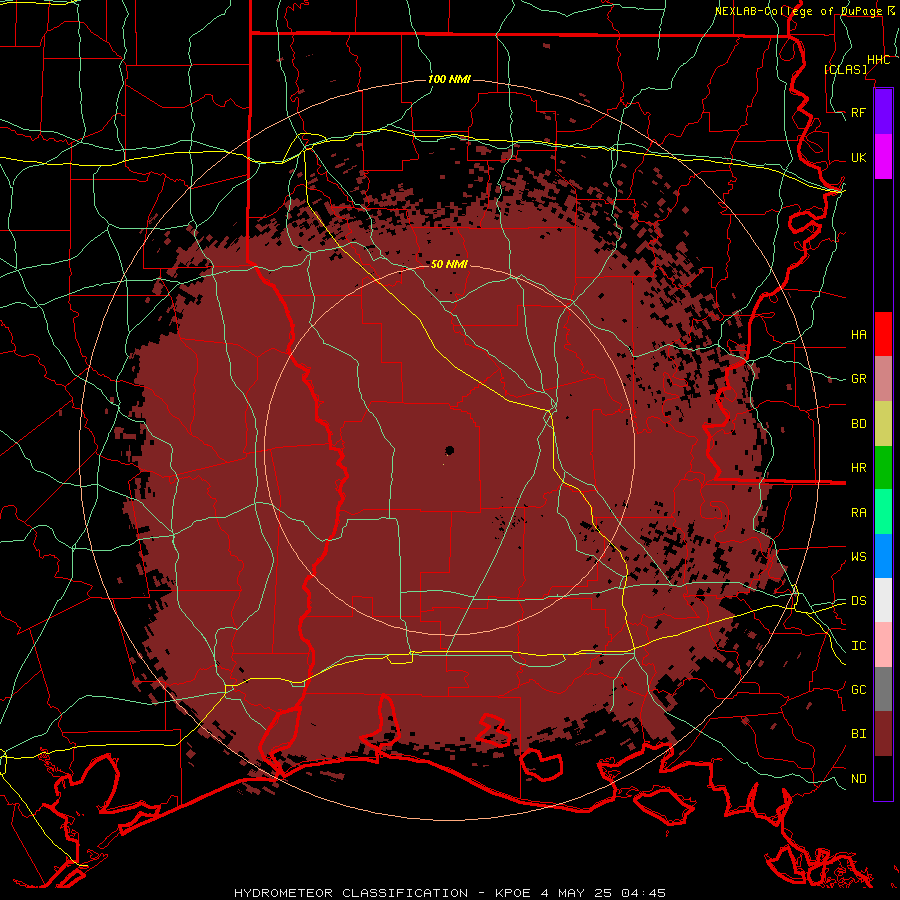
Task: Click the 100 NMI range ring label
Action: (449, 79)
